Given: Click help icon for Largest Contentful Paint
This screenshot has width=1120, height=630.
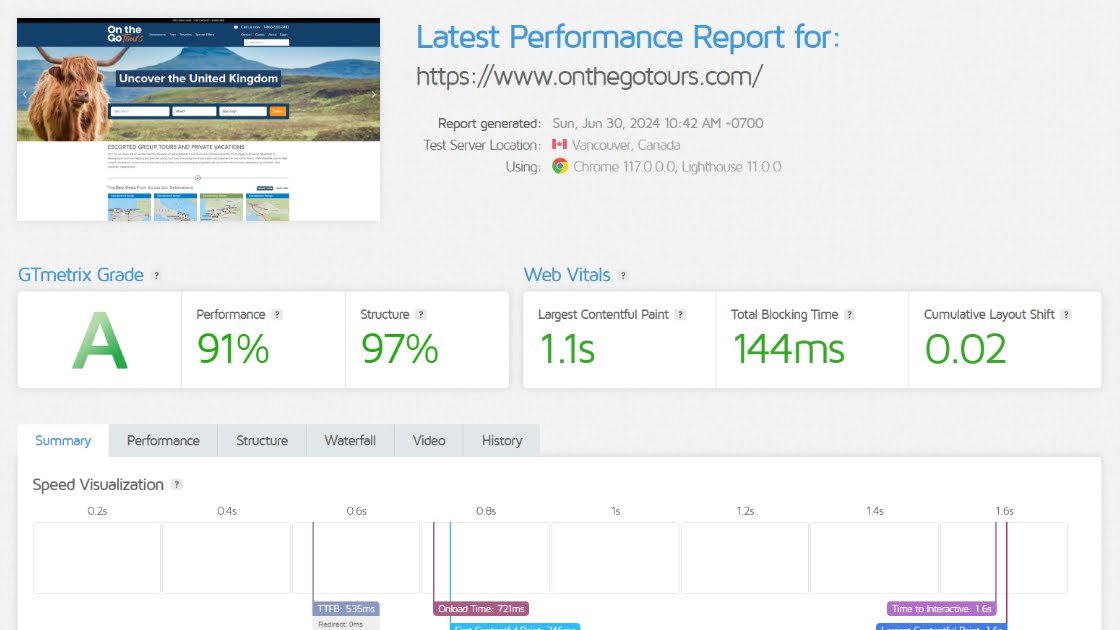Looking at the screenshot, I should pyautogui.click(x=680, y=314).
